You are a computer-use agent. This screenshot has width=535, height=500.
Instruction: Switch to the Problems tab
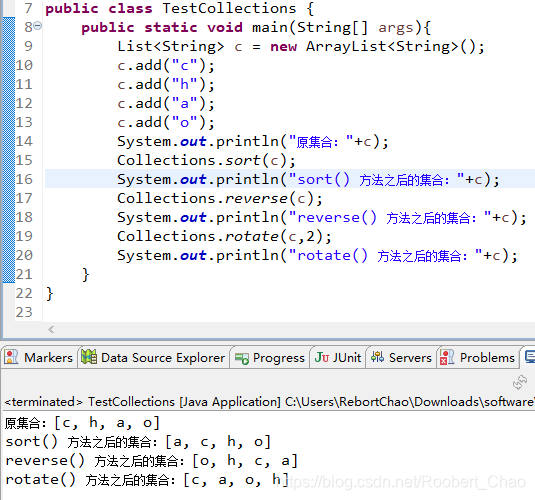[478, 357]
